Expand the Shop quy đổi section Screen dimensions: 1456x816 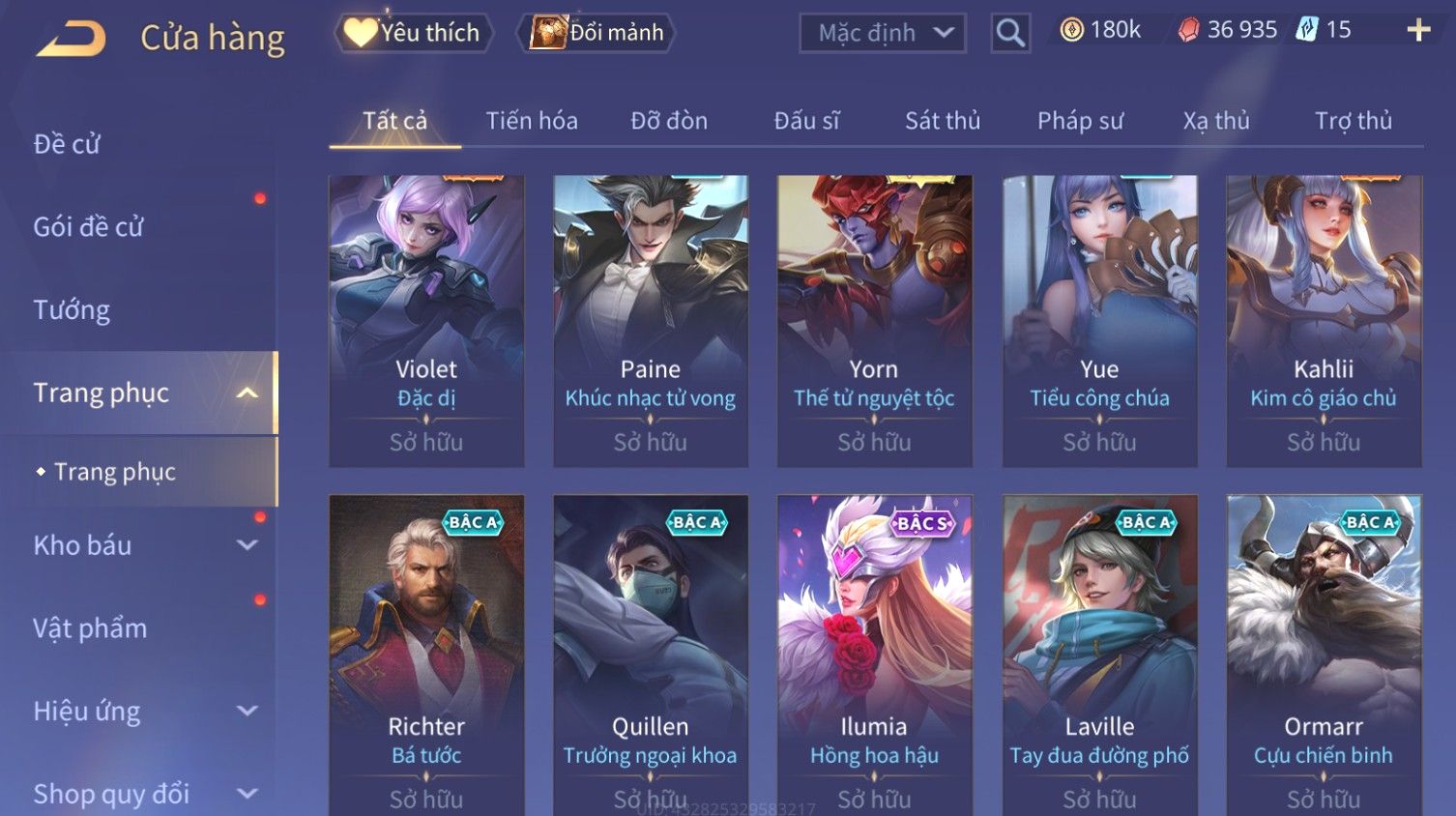pos(248,794)
